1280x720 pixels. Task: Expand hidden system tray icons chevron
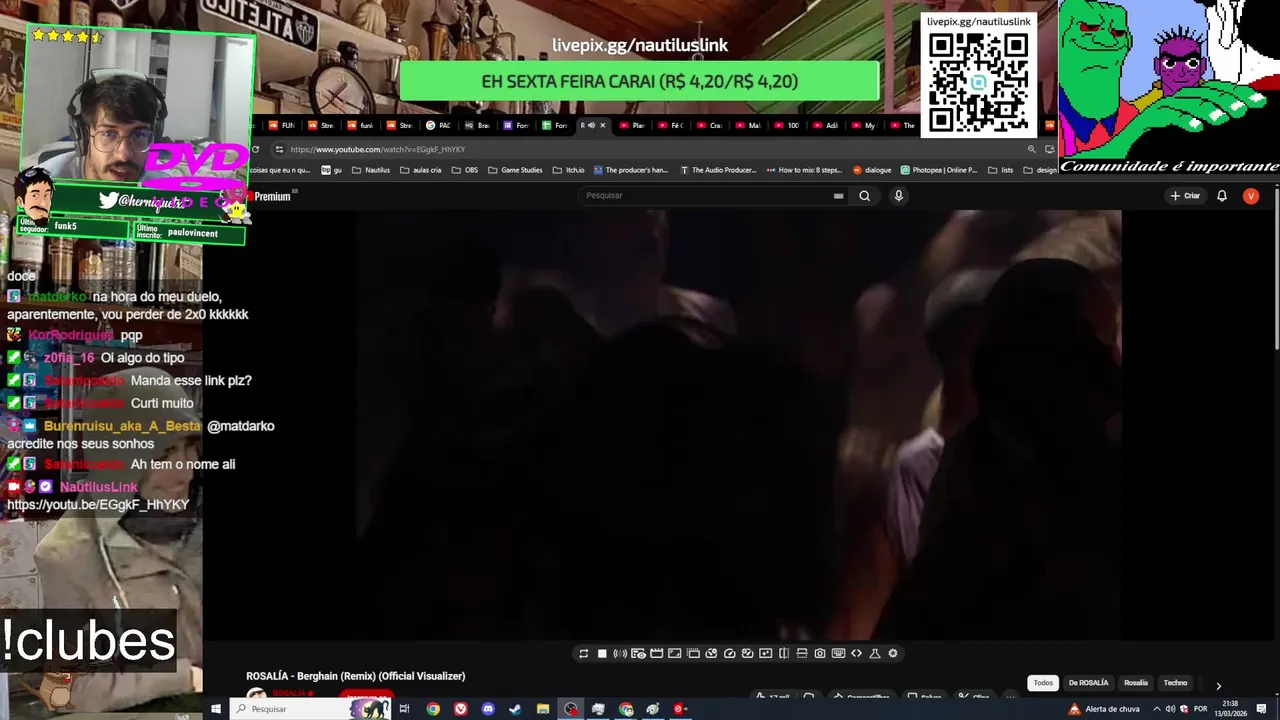(x=1157, y=709)
